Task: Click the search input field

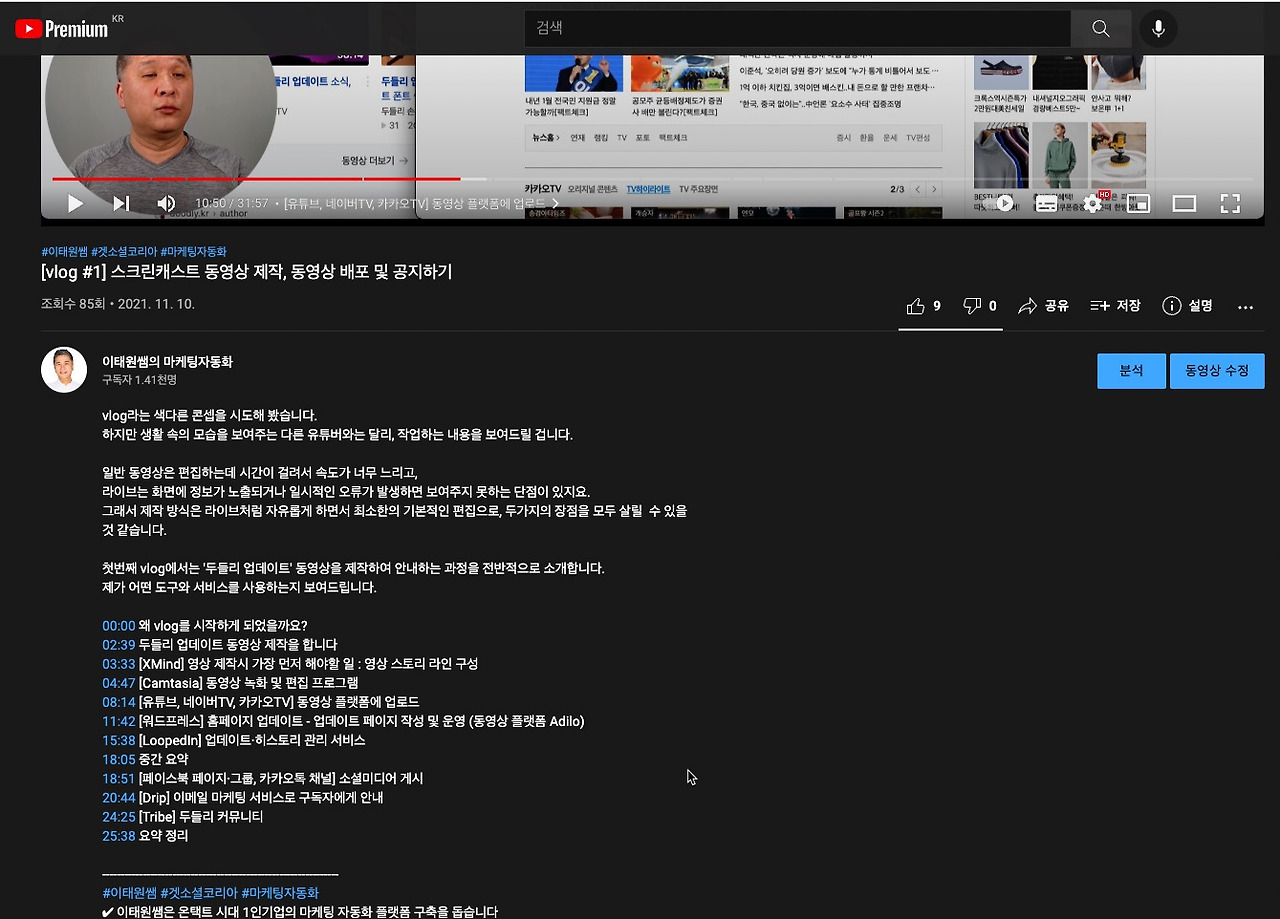Action: 797,29
